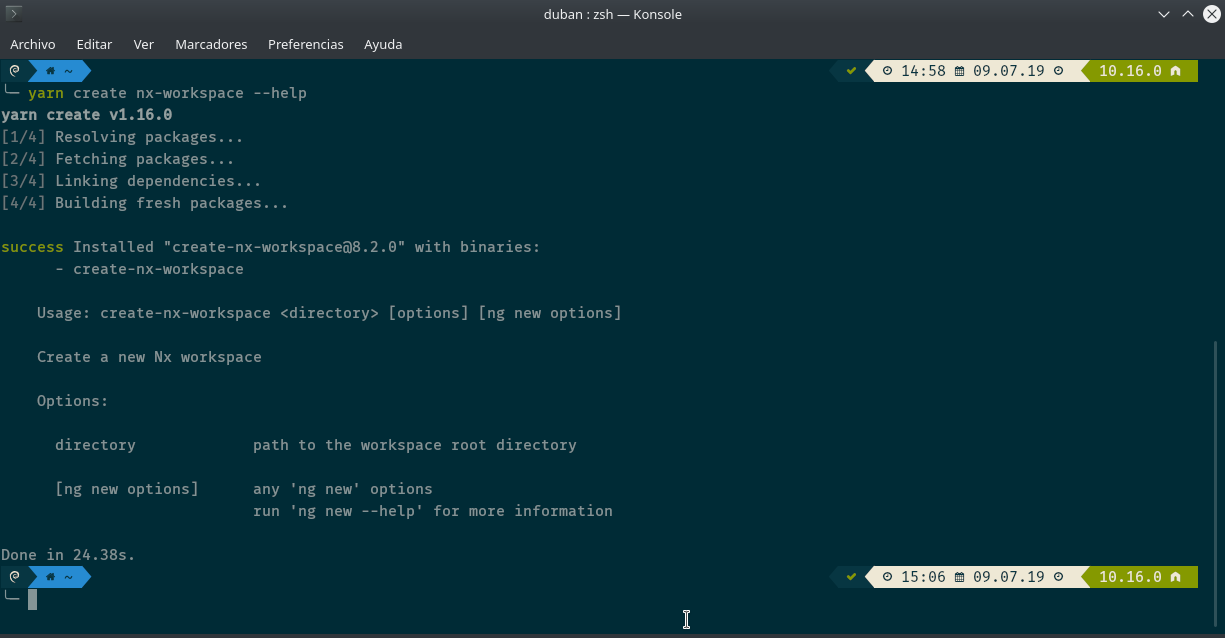Click the 14:58 time in top prompt
This screenshot has width=1225, height=638.
click(923, 71)
